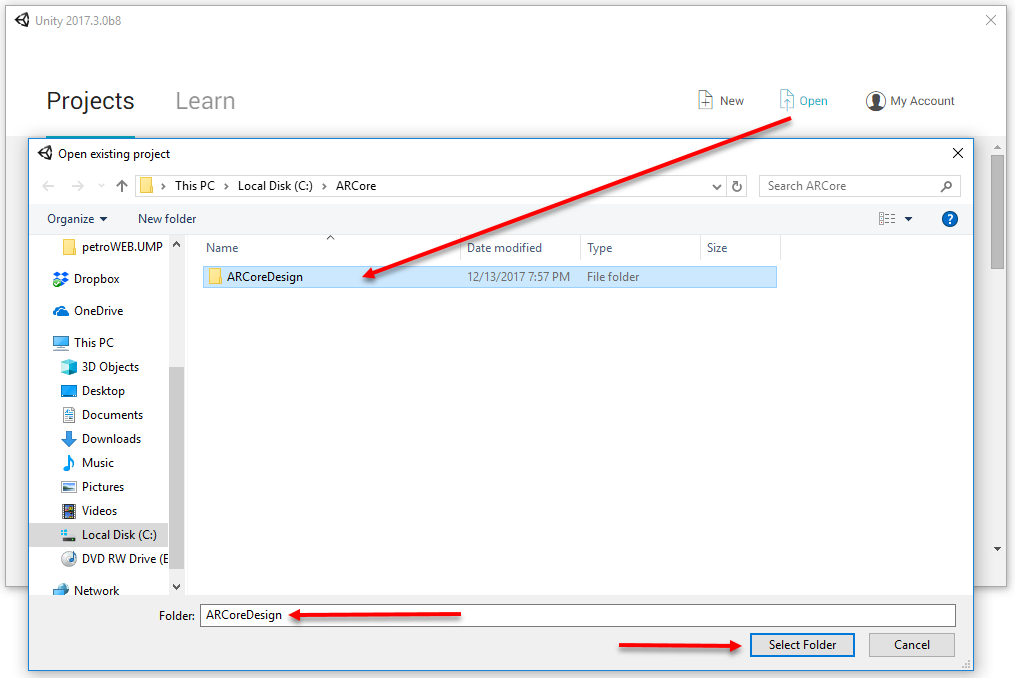The width and height of the screenshot is (1015, 678).
Task: Click the 3D Objects cube icon
Action: point(69,367)
